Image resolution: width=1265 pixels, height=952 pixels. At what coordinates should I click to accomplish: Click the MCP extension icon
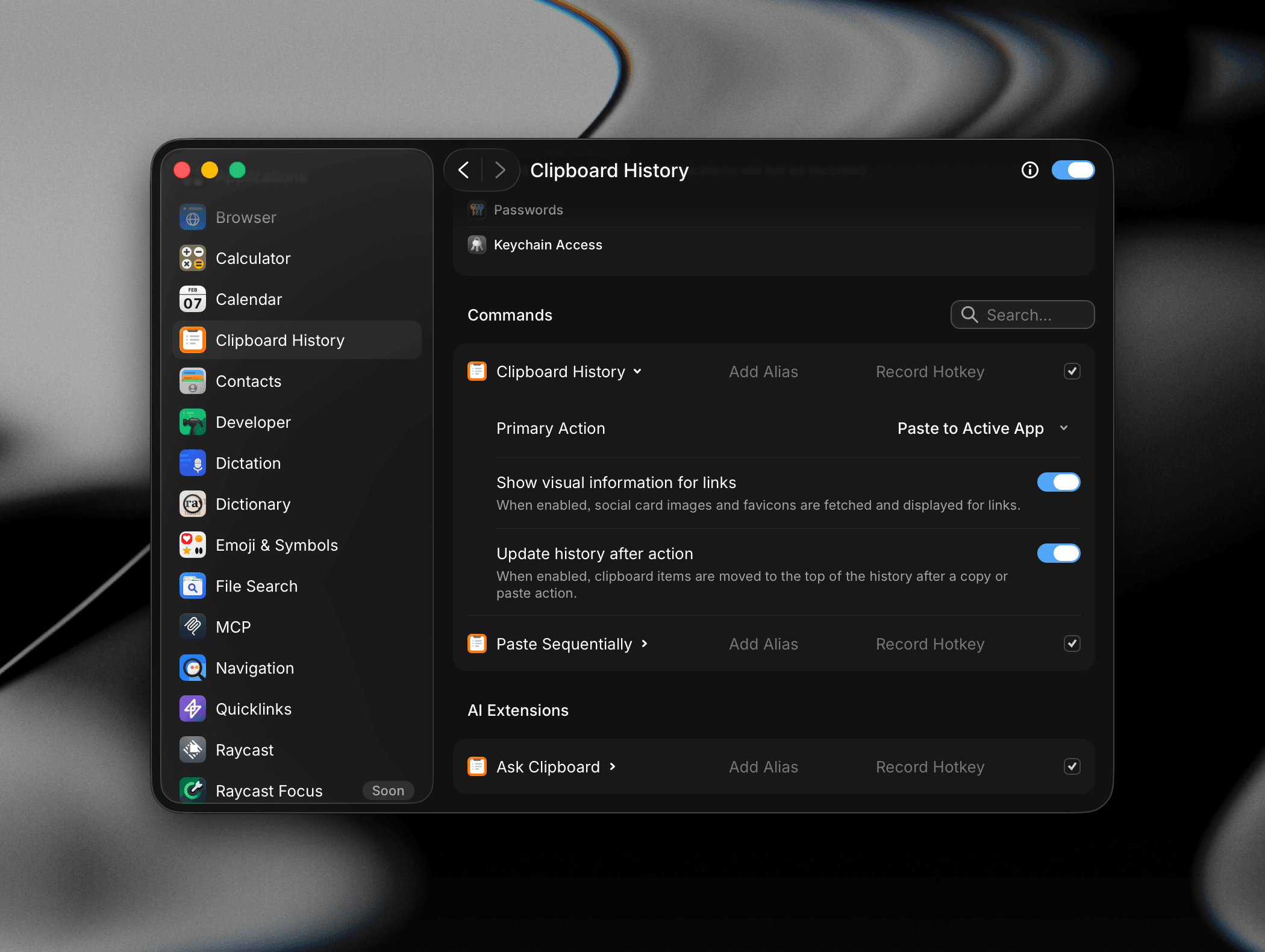pos(193,627)
